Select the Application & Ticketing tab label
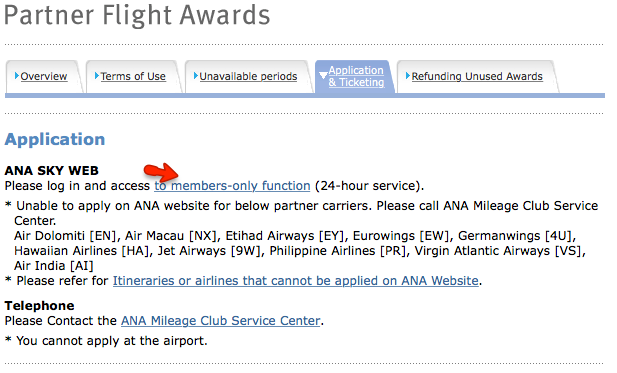The width and height of the screenshot is (617, 373). tap(356, 76)
